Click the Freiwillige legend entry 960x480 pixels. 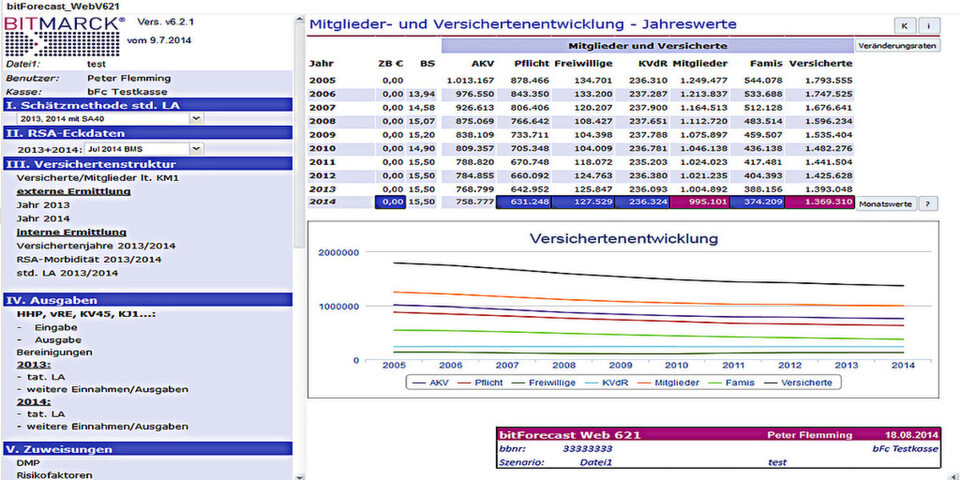point(544,383)
